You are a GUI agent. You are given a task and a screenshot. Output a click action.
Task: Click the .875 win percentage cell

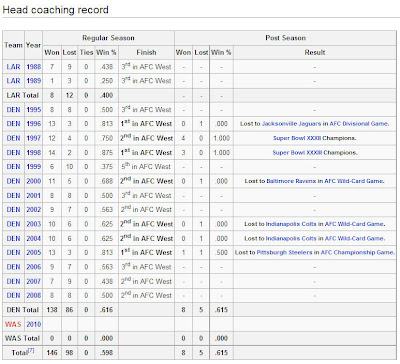pyautogui.click(x=107, y=153)
